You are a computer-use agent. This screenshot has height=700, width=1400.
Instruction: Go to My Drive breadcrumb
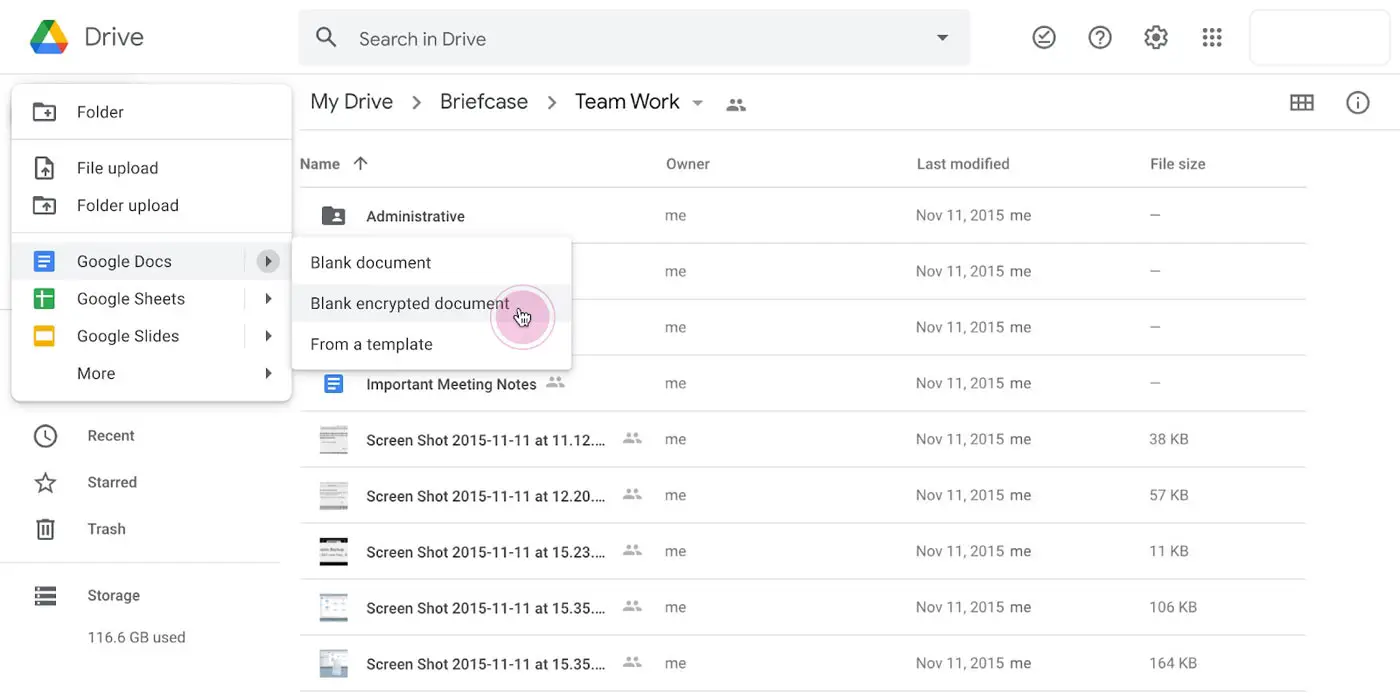coord(351,102)
